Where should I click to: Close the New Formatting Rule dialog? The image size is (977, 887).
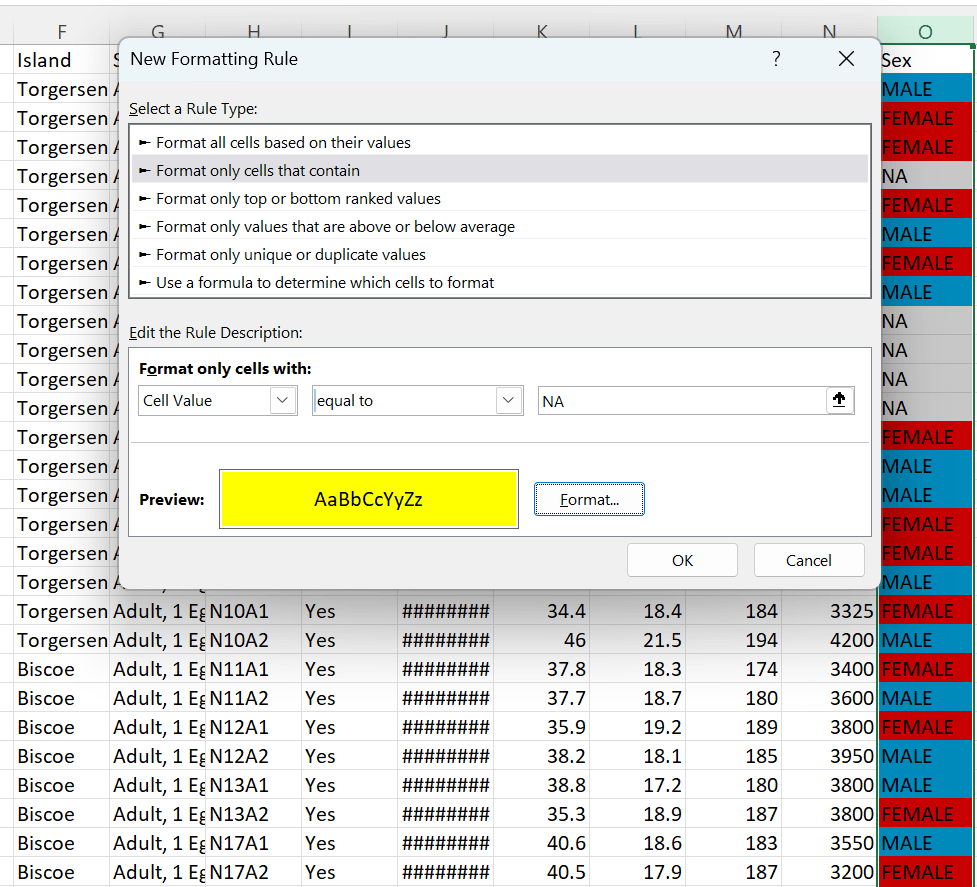tap(846, 58)
